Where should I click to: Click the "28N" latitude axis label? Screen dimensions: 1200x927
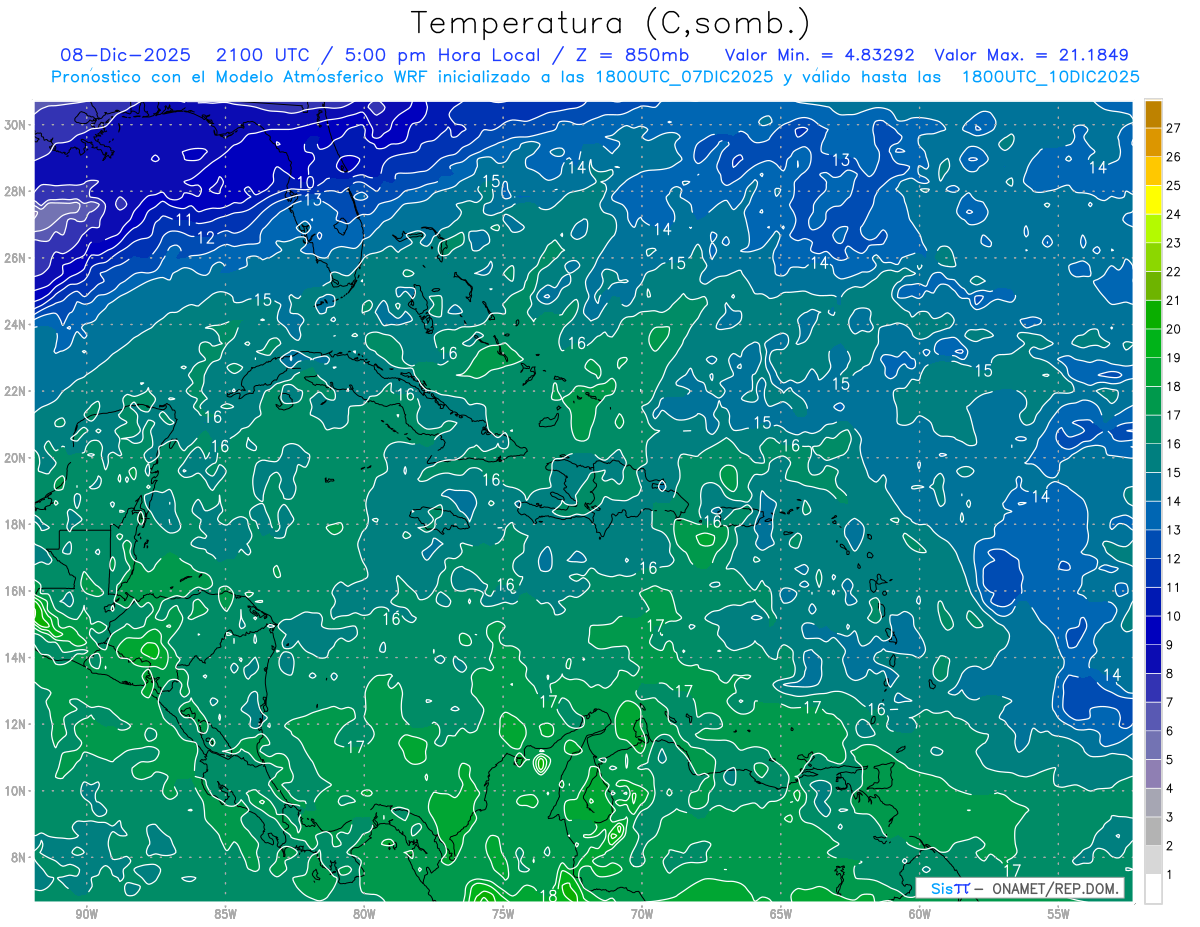click(16, 191)
